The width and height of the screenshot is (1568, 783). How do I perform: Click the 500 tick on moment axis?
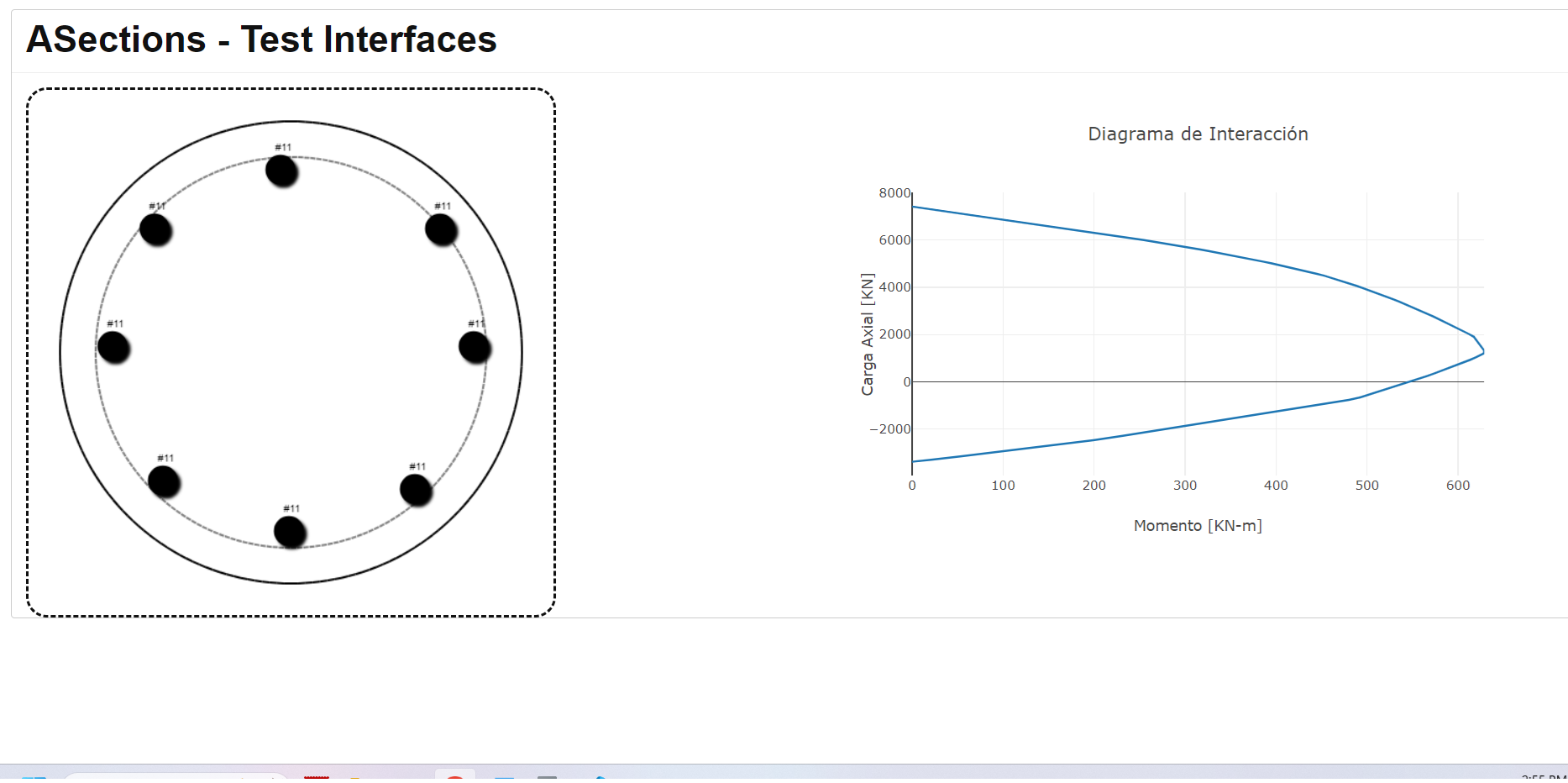[x=1367, y=486]
